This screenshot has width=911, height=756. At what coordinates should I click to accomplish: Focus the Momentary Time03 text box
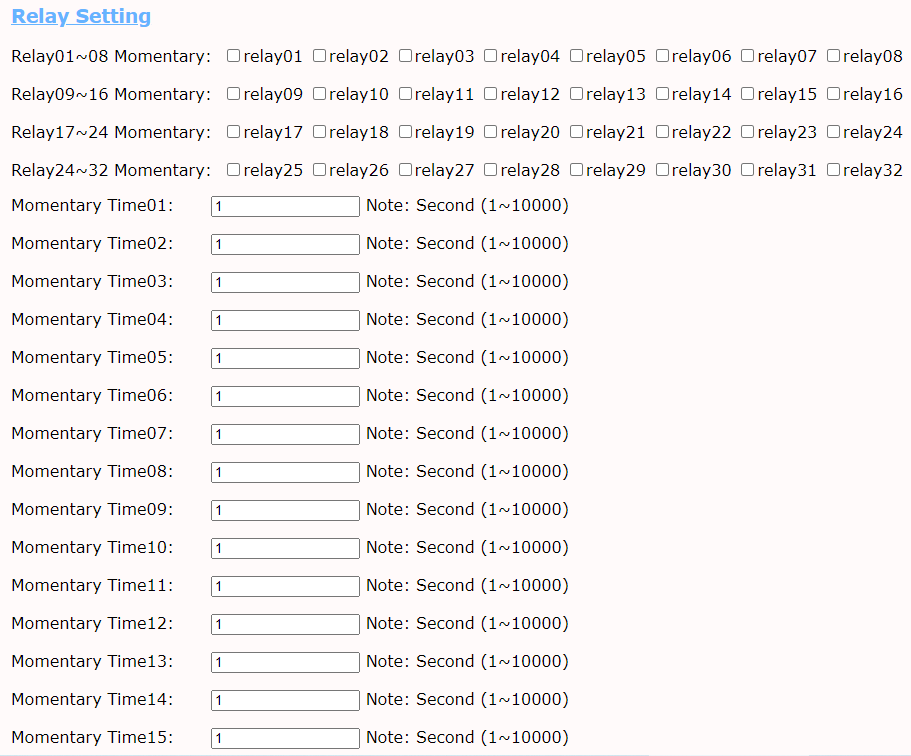pyautogui.click(x=285, y=283)
